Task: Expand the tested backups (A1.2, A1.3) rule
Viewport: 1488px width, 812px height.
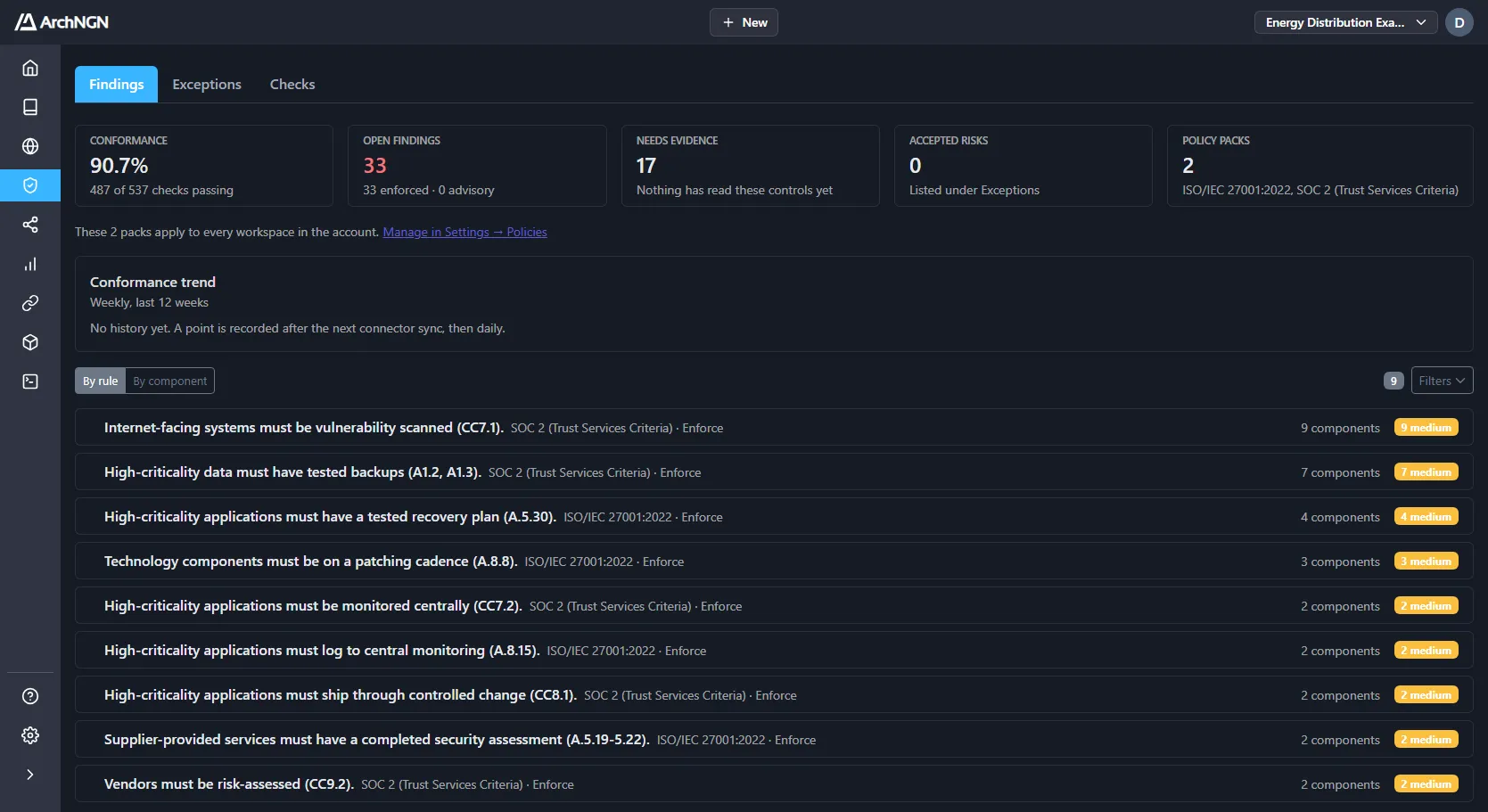Action: click(774, 472)
